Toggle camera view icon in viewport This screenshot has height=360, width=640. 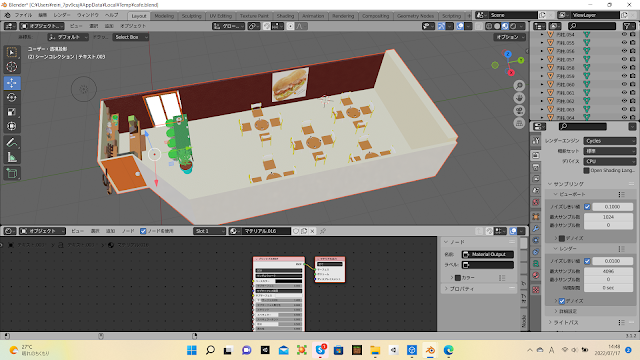pyautogui.click(x=519, y=111)
